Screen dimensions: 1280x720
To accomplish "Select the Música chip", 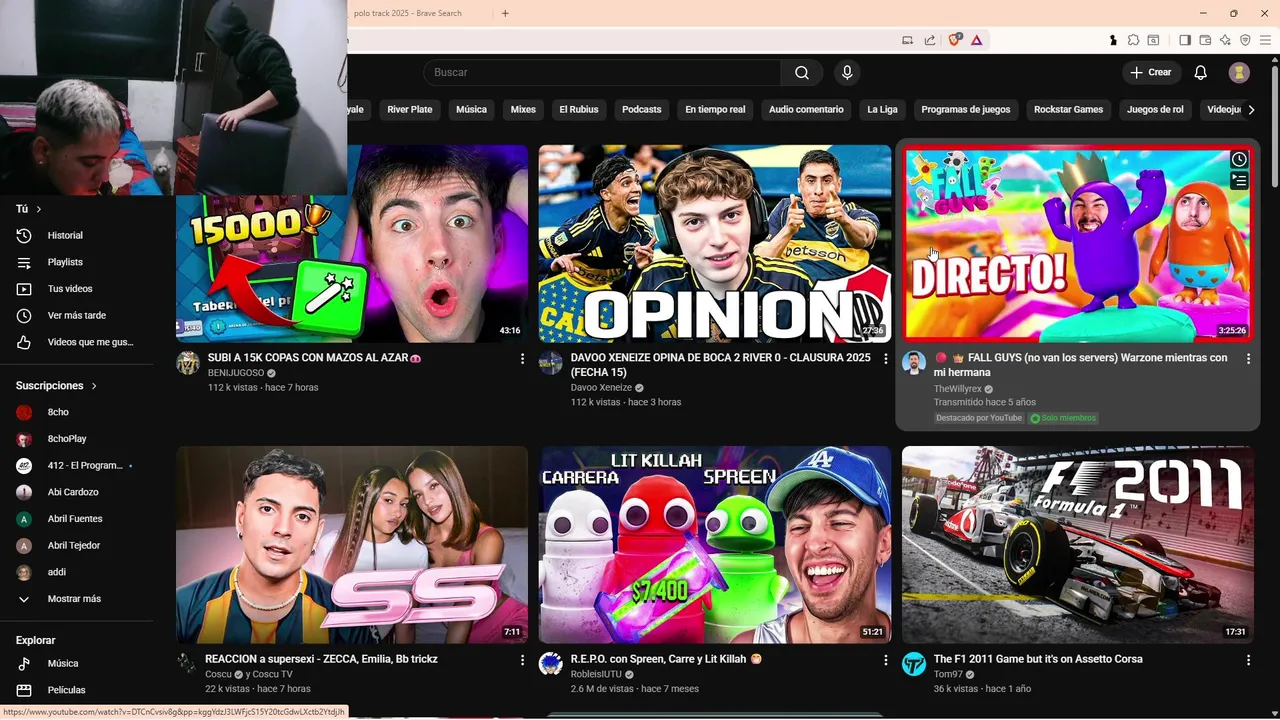I will point(471,109).
